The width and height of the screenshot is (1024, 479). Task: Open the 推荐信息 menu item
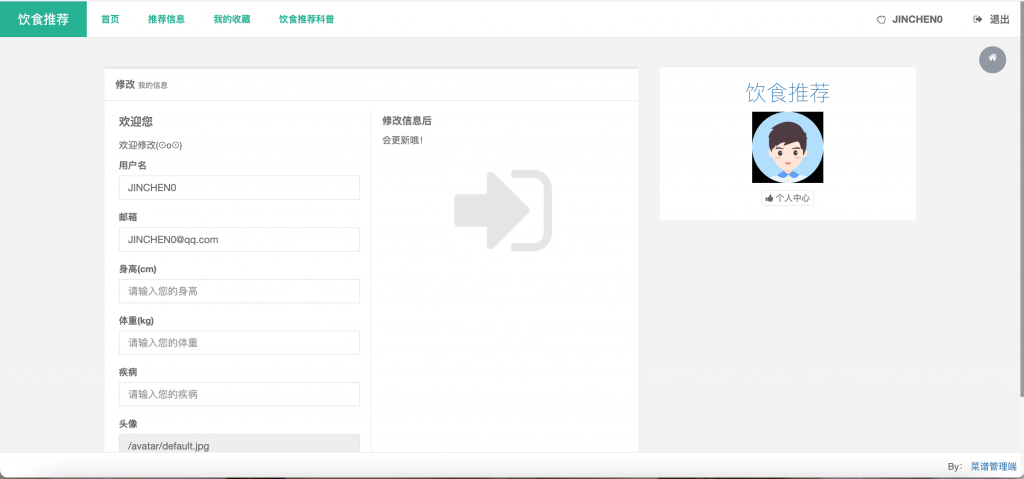167,20
